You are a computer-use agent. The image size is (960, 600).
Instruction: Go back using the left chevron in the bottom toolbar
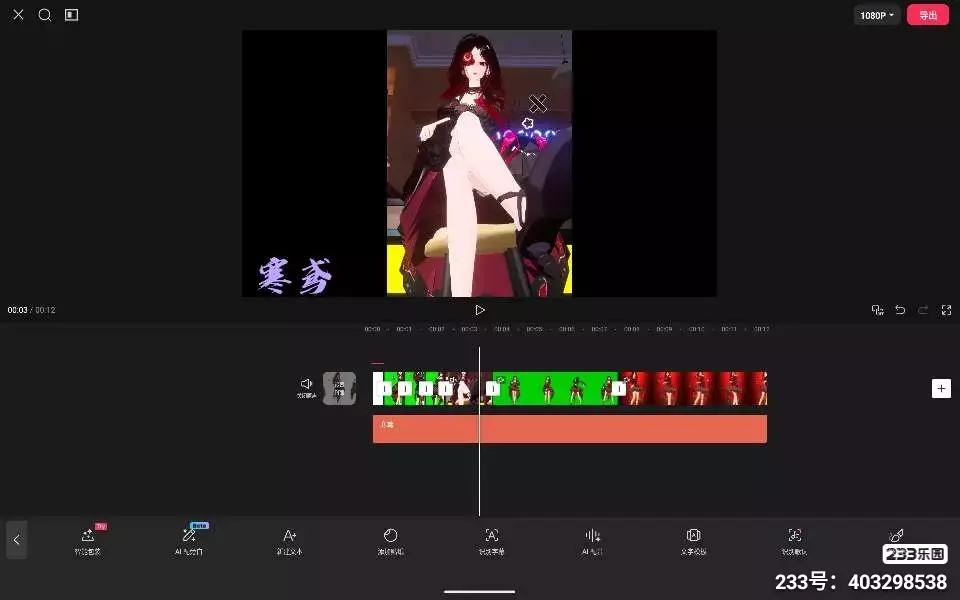point(17,539)
